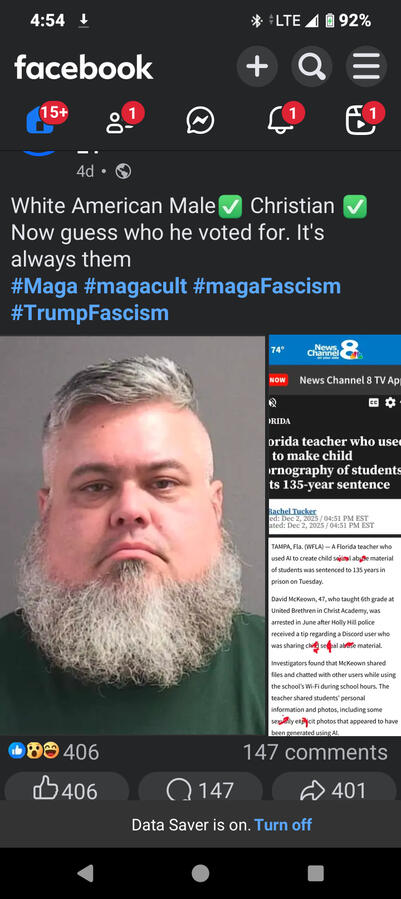
Task: Open the Friends requests tab
Action: (120, 120)
